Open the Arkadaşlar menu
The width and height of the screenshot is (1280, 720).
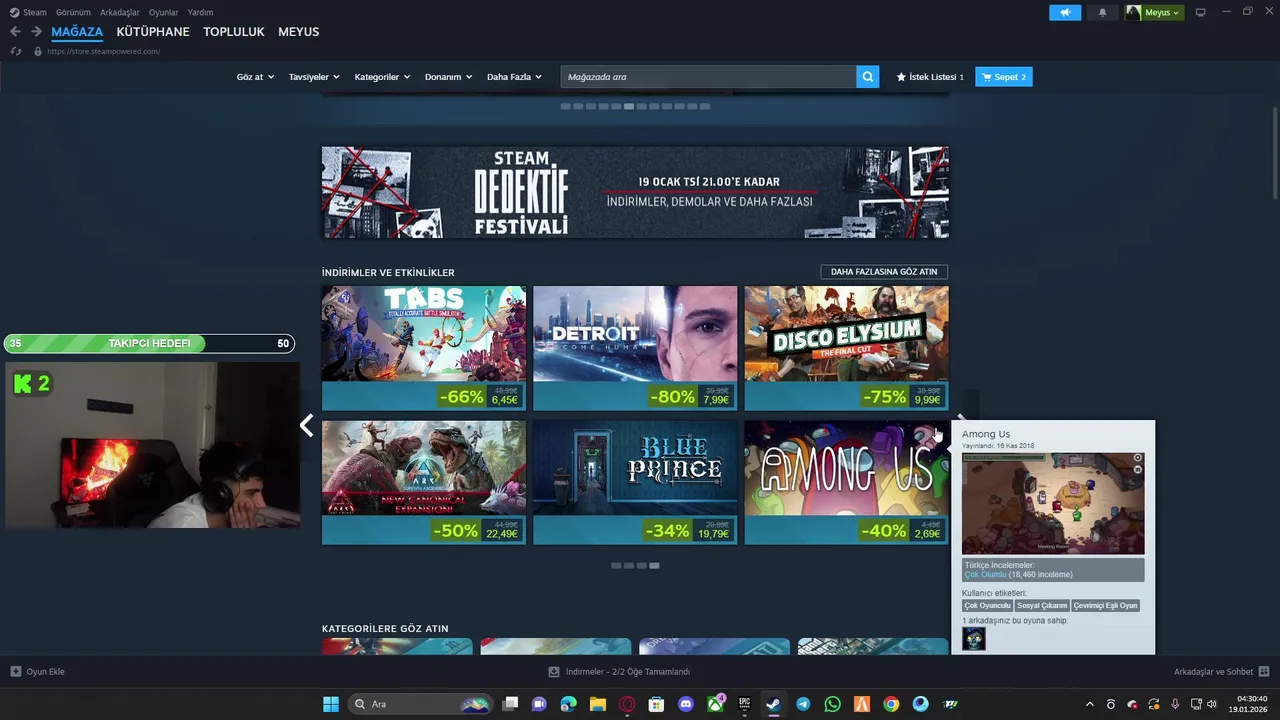pos(120,12)
